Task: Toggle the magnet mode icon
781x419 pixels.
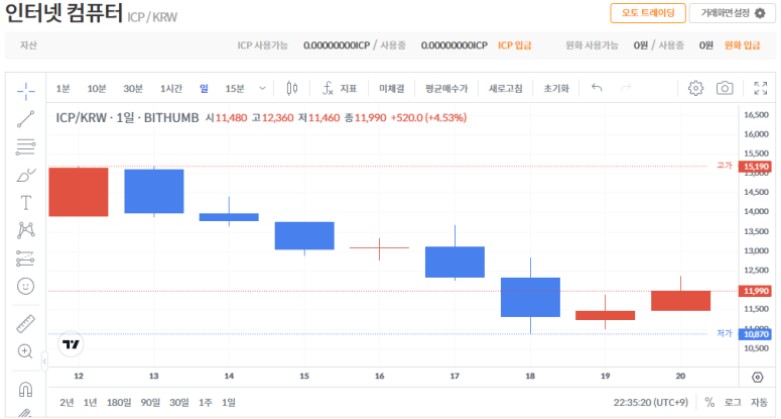Action: (25, 390)
